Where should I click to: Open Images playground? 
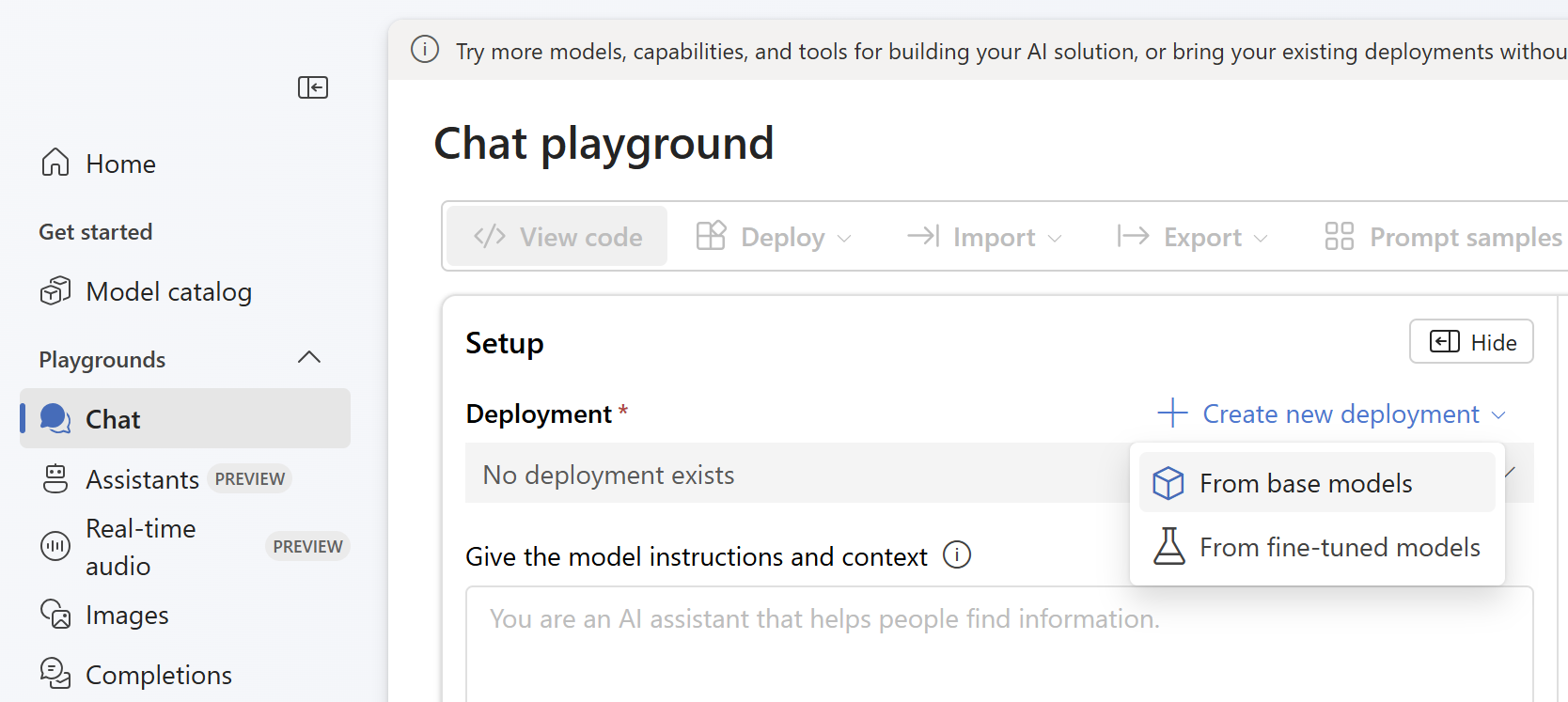point(185,615)
